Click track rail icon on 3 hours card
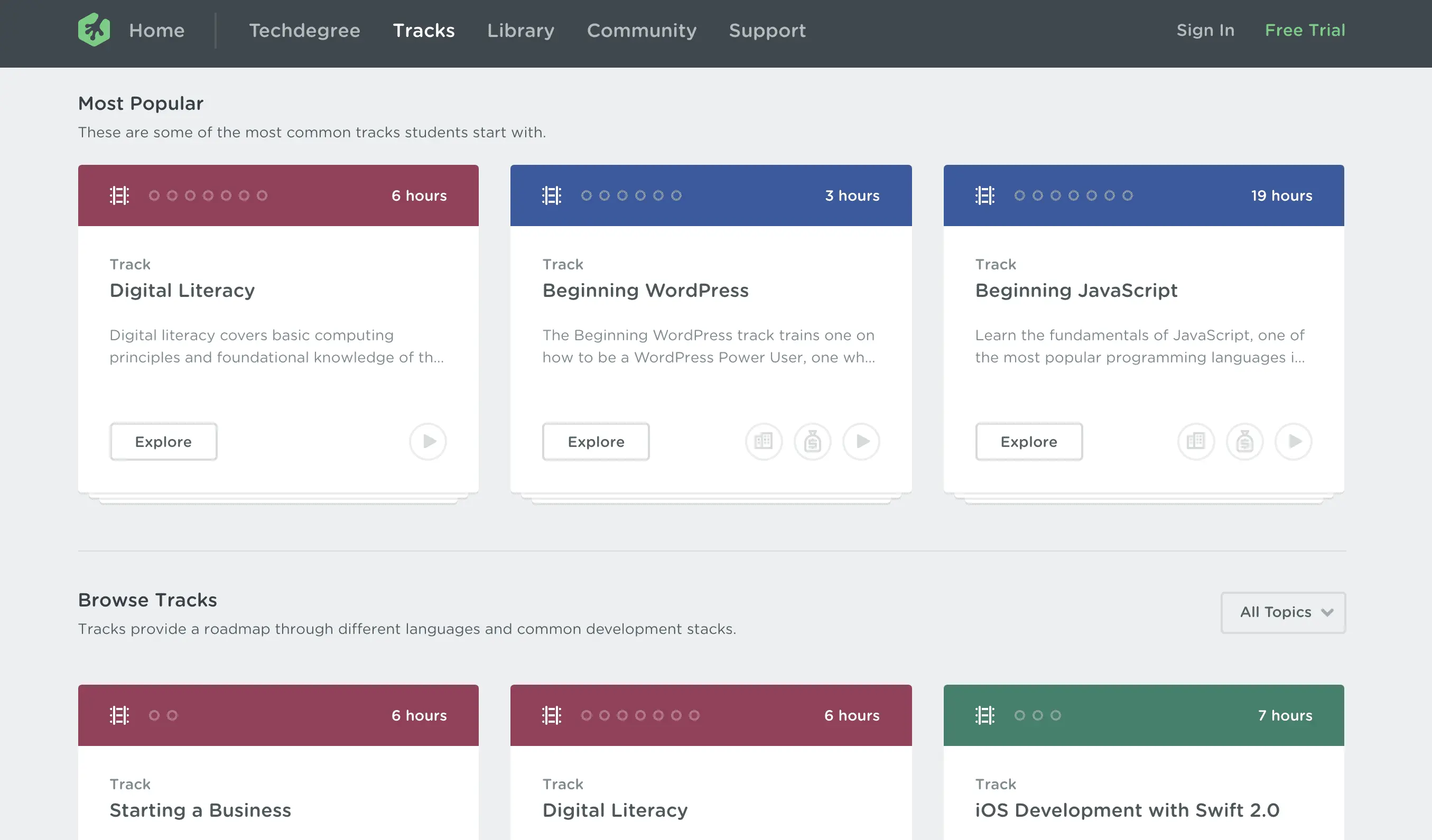 tap(551, 195)
